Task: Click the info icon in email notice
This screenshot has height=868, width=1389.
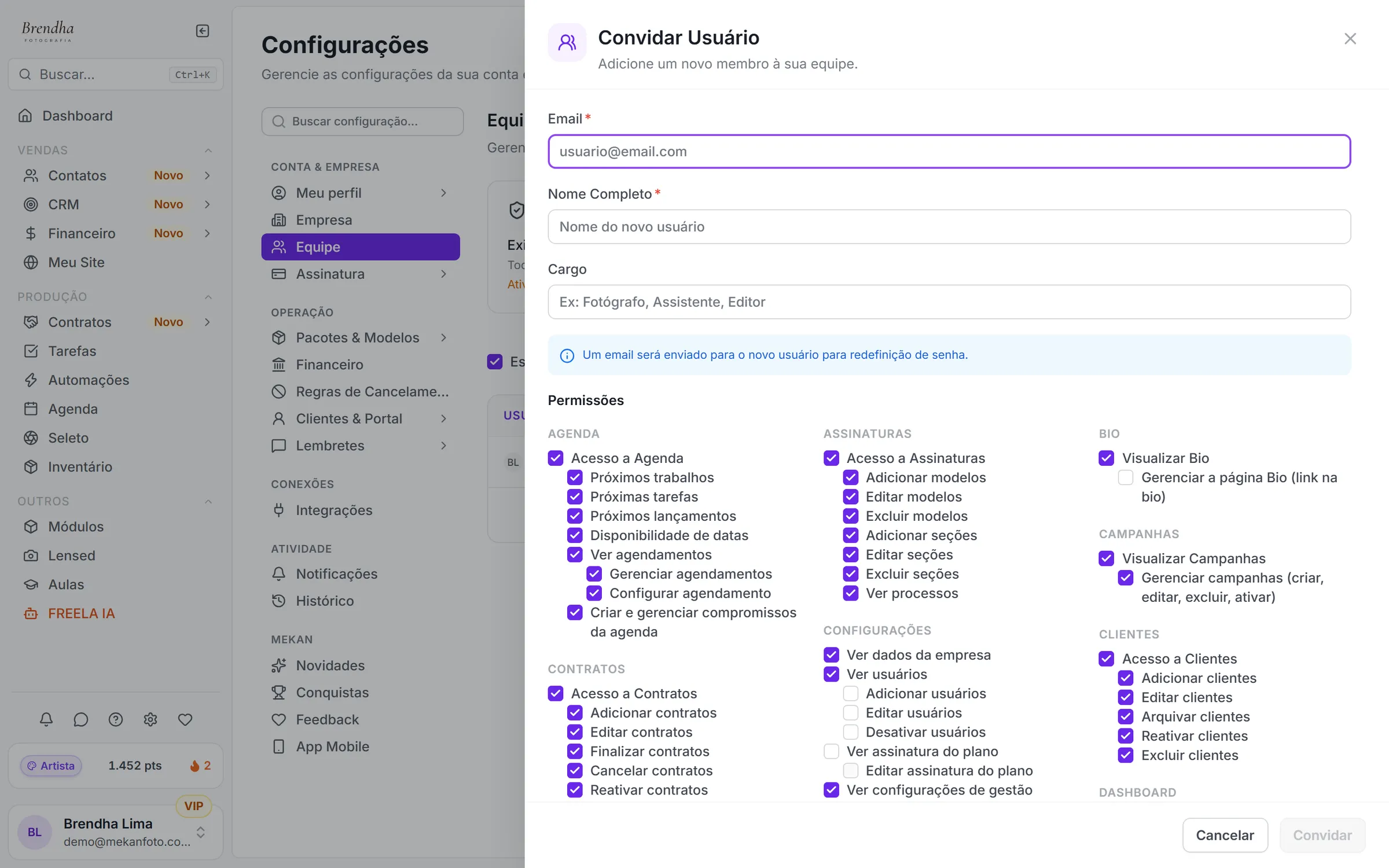Action: (x=567, y=355)
